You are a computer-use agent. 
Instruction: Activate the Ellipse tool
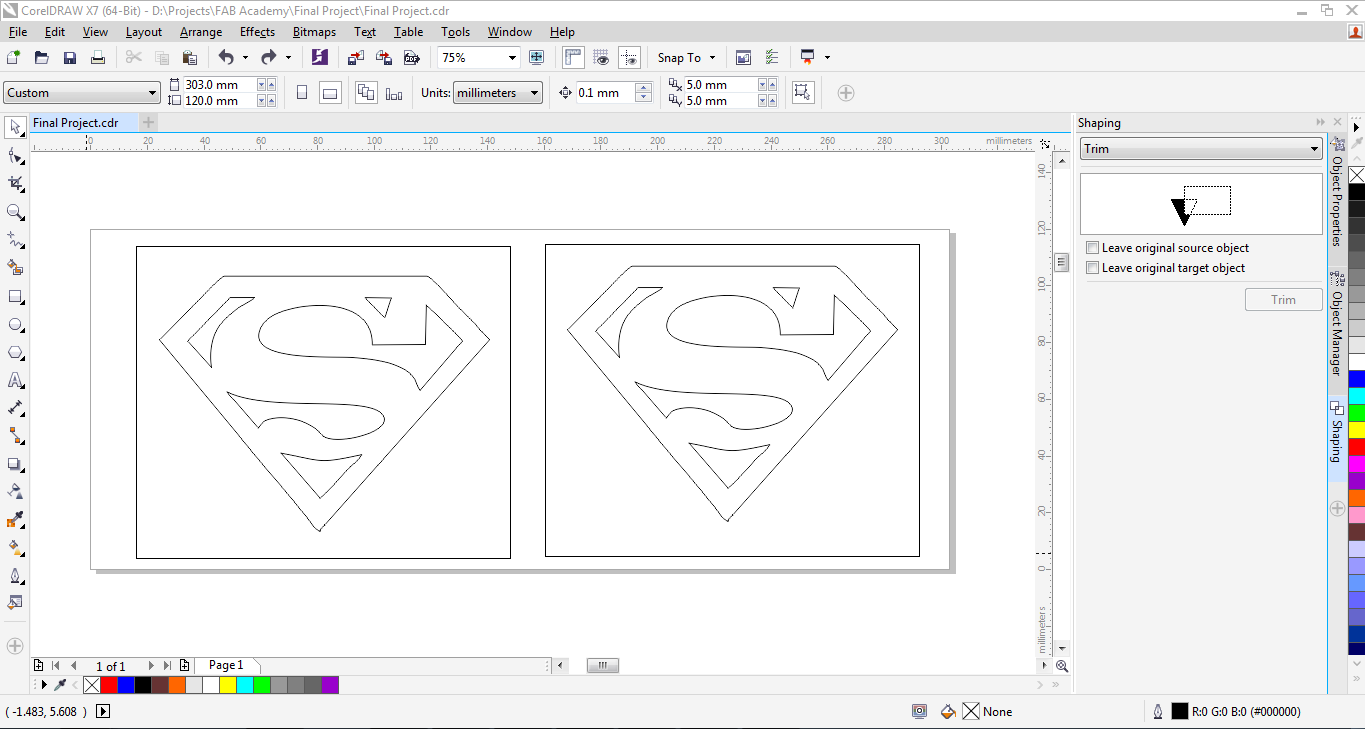(x=15, y=325)
